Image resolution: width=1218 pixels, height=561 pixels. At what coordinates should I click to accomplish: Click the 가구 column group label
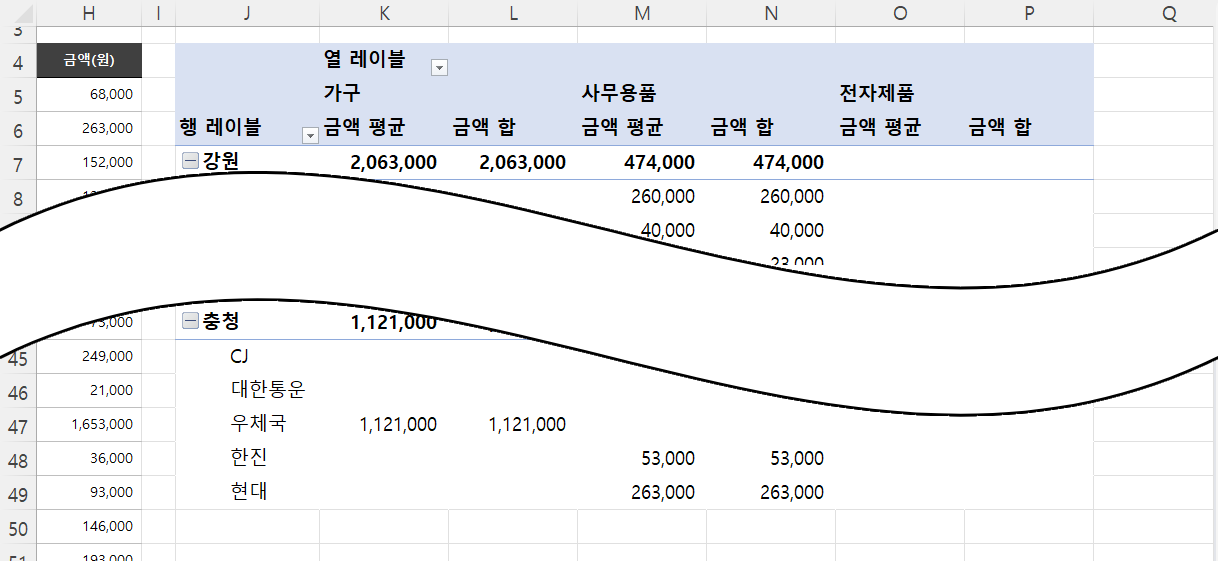point(341,94)
